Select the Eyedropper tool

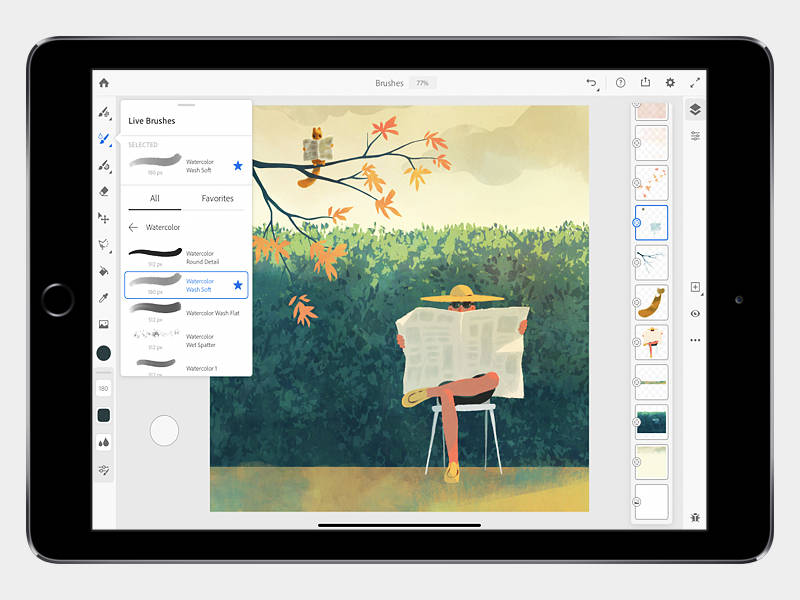click(103, 298)
